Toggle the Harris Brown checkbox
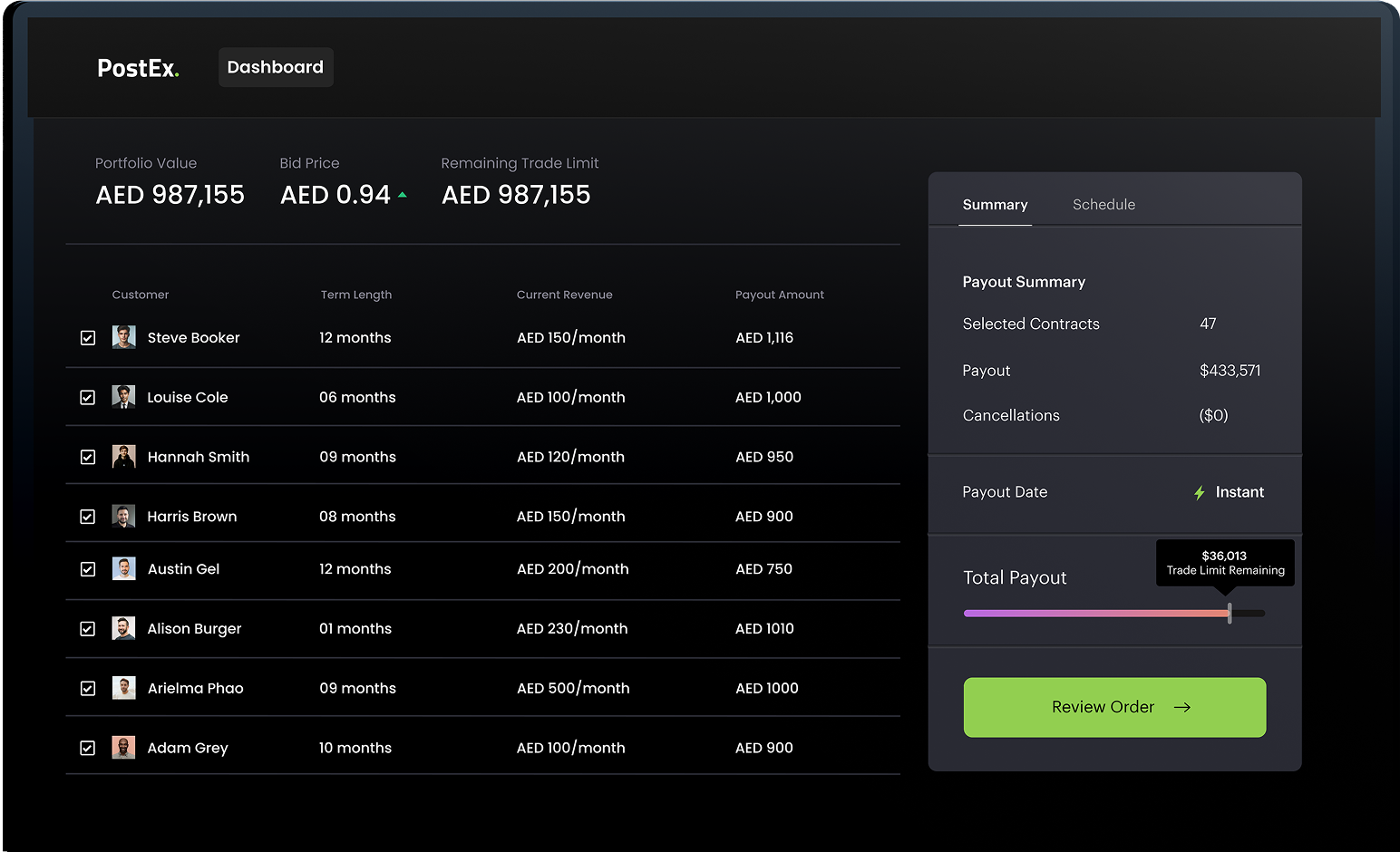Viewport: 1400px width, 852px height. (x=88, y=517)
